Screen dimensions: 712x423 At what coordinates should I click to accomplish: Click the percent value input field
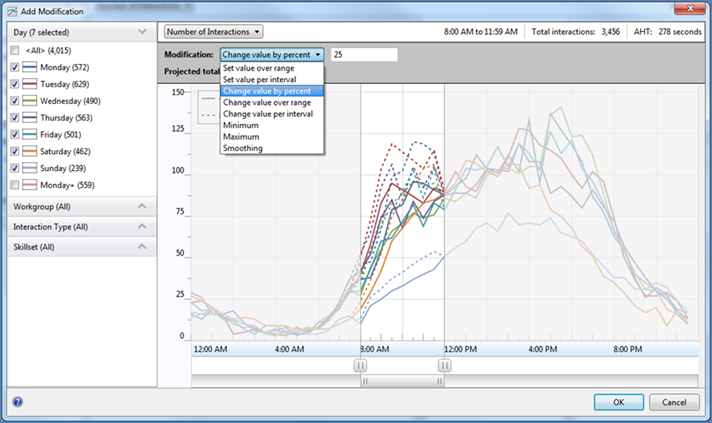[363, 55]
